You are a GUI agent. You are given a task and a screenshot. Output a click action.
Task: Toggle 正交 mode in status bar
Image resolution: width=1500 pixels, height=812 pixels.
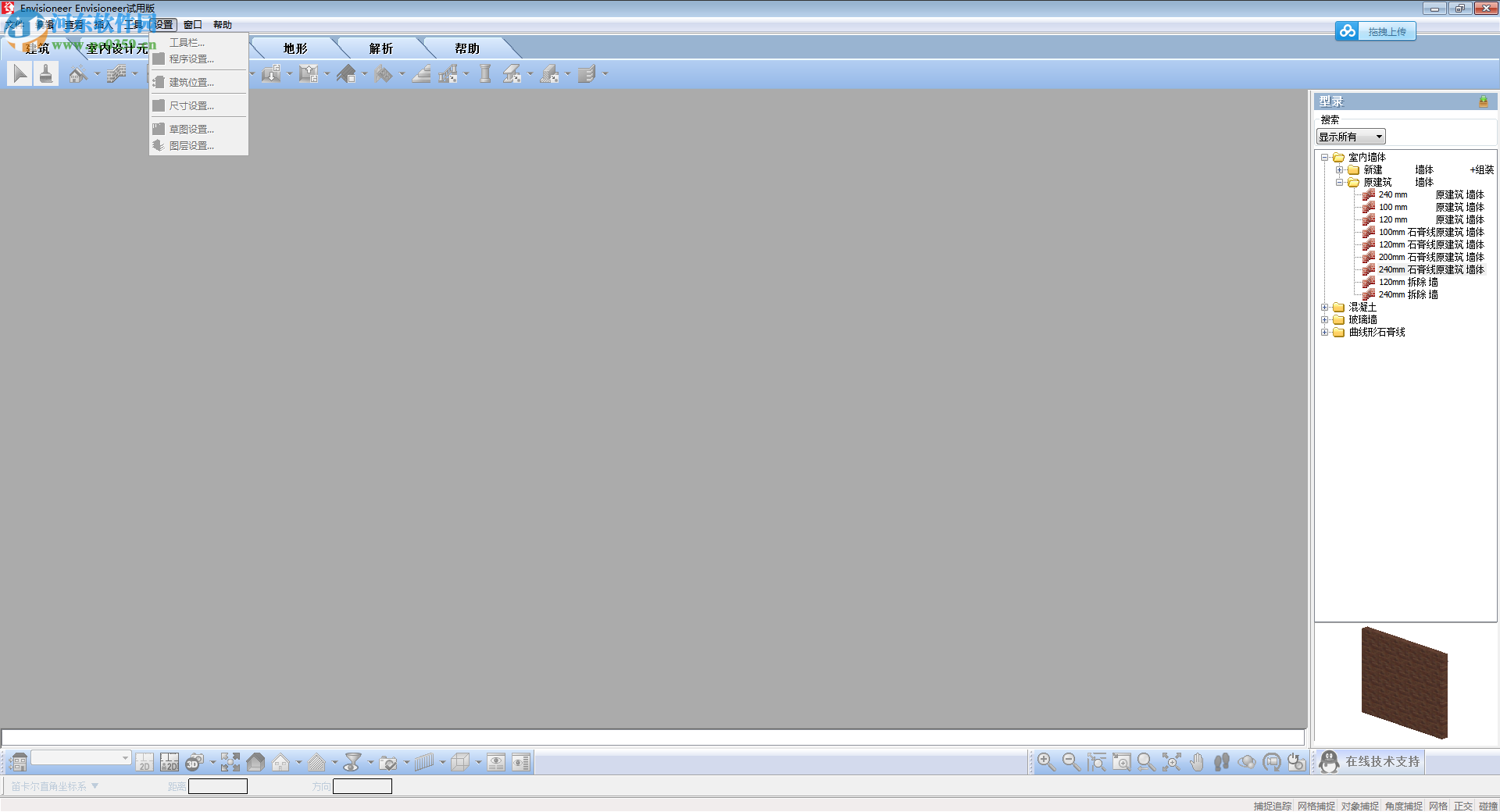click(x=1463, y=806)
